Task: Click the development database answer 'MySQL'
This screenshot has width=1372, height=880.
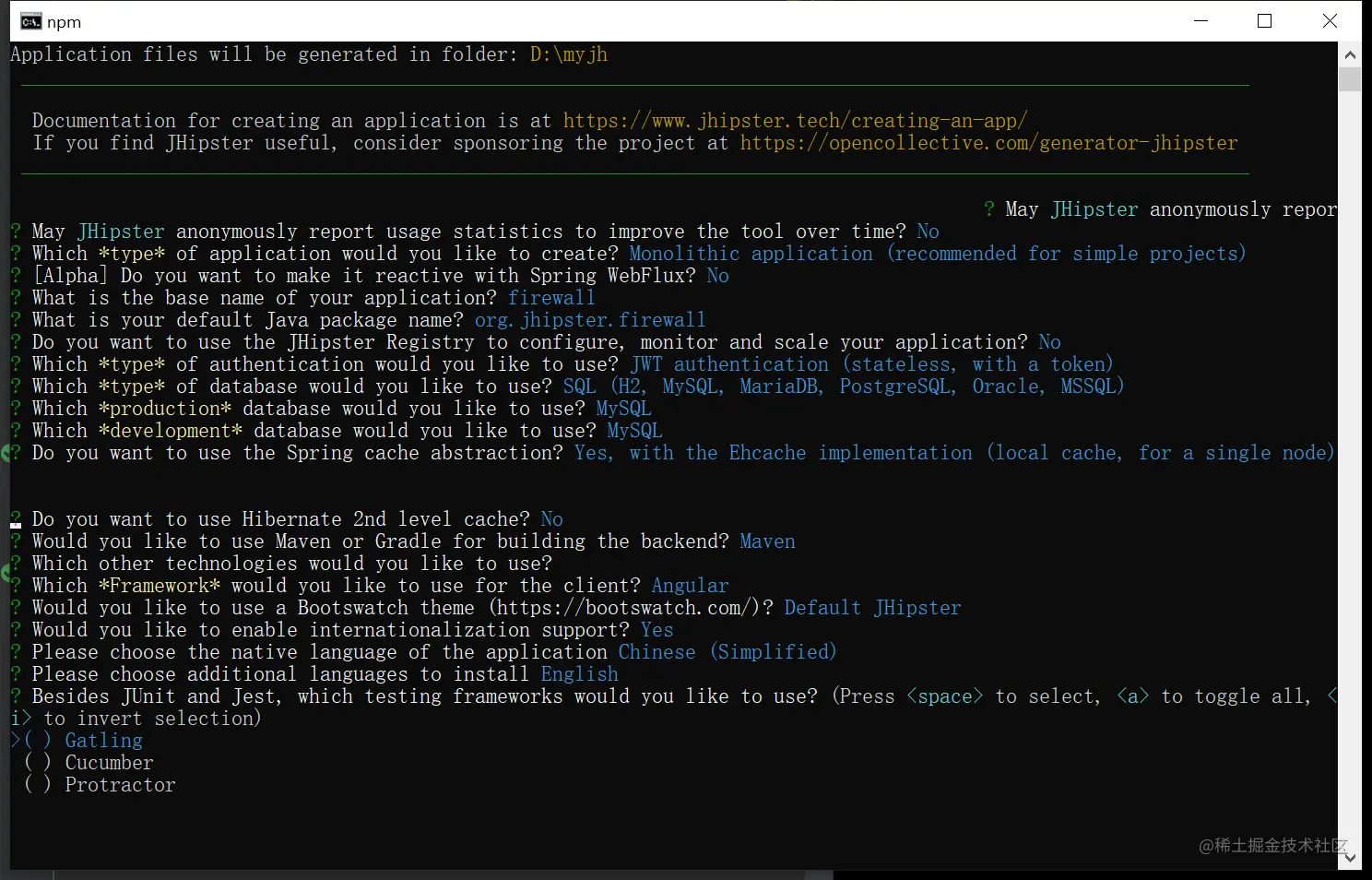Action: pyautogui.click(x=634, y=431)
